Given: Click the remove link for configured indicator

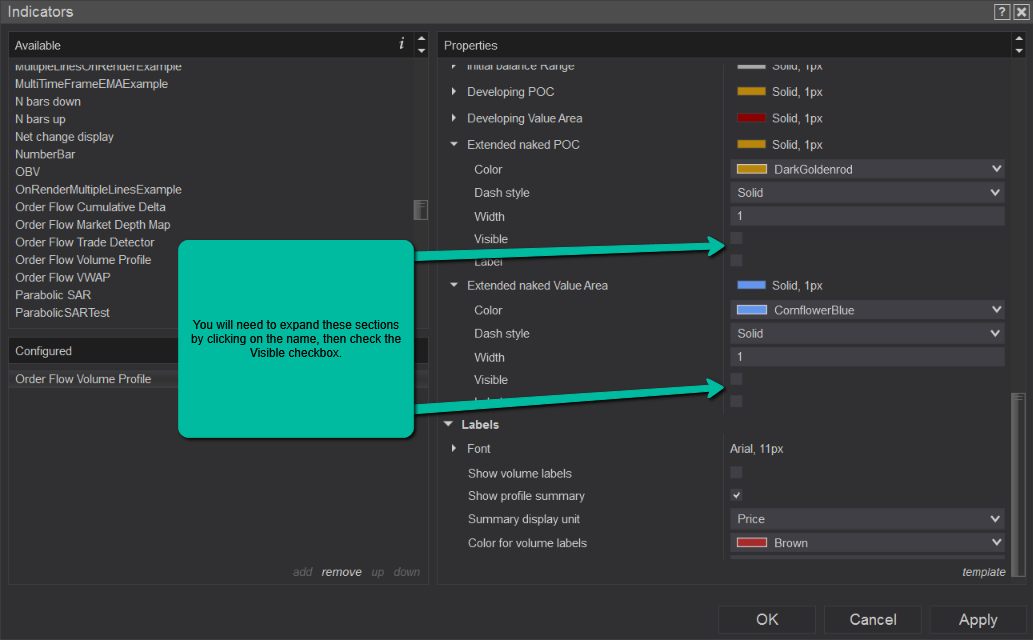Looking at the screenshot, I should (341, 572).
